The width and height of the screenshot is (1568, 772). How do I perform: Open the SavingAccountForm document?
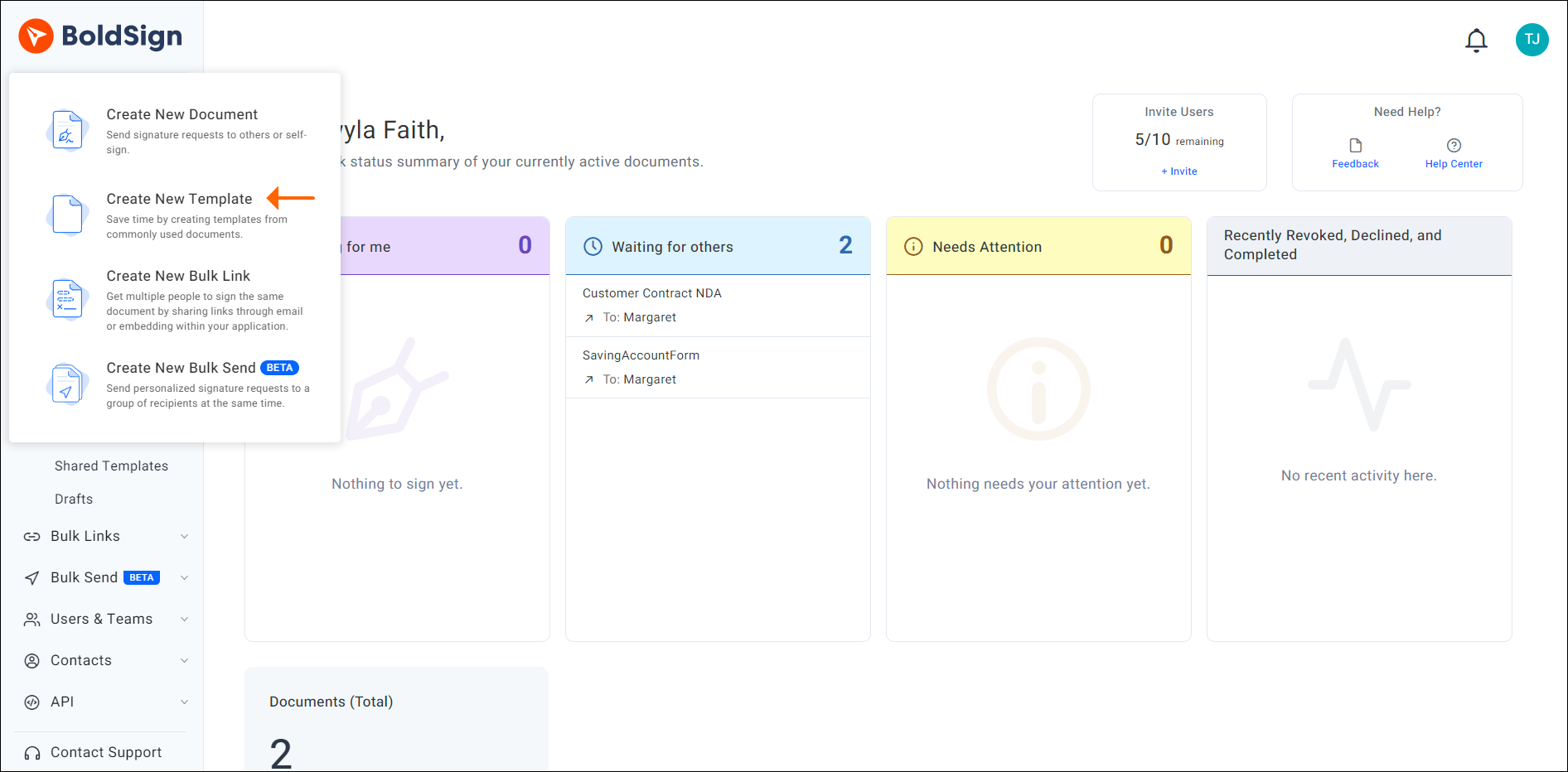click(x=641, y=355)
